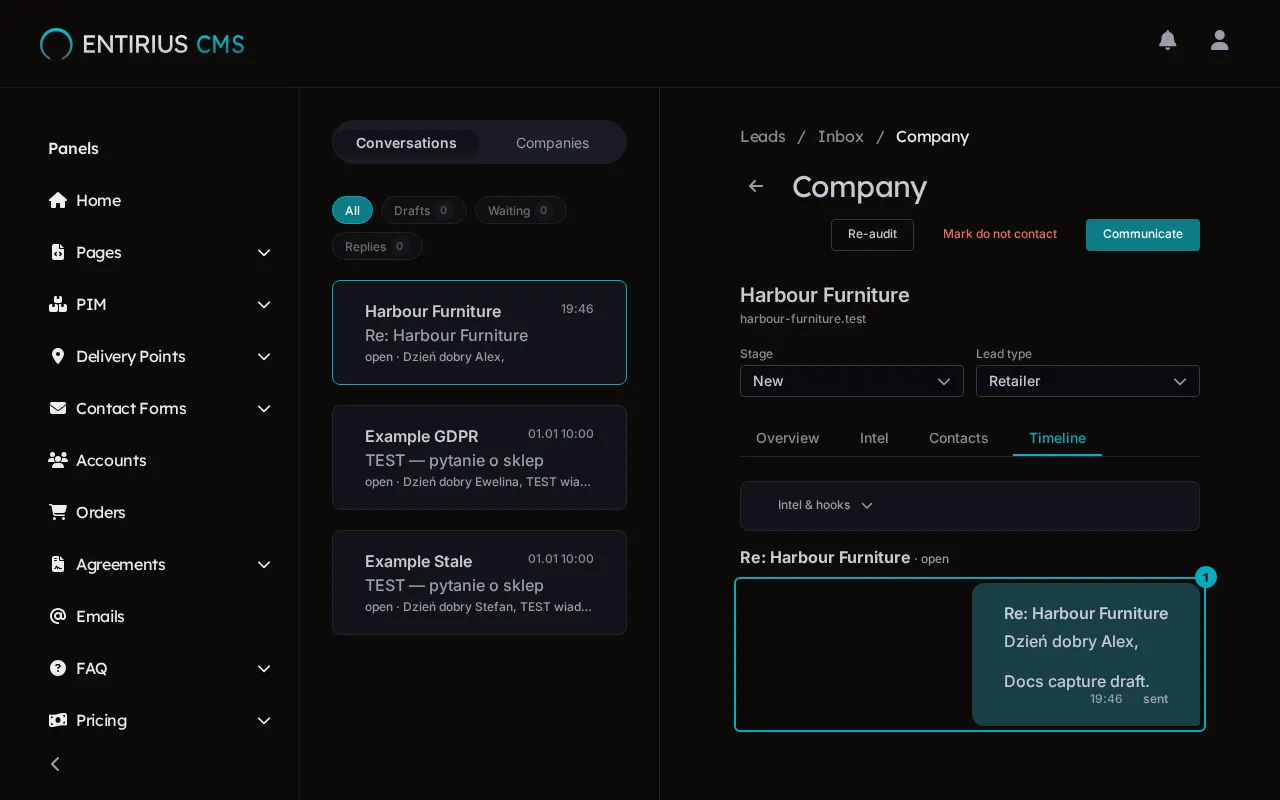Expand the Contact Forms submenu chevron

pyautogui.click(x=264, y=408)
